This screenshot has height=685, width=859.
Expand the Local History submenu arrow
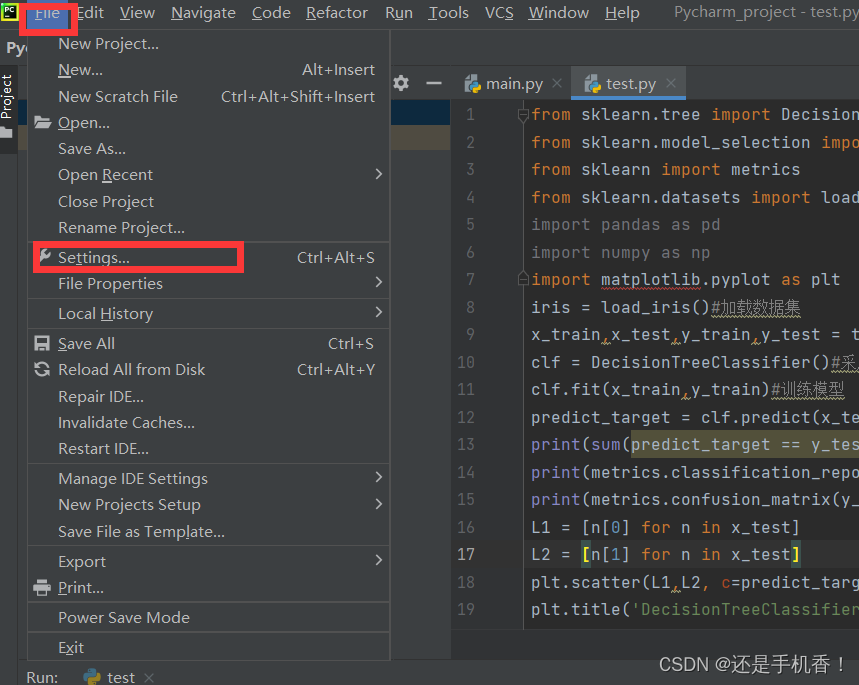[379, 313]
